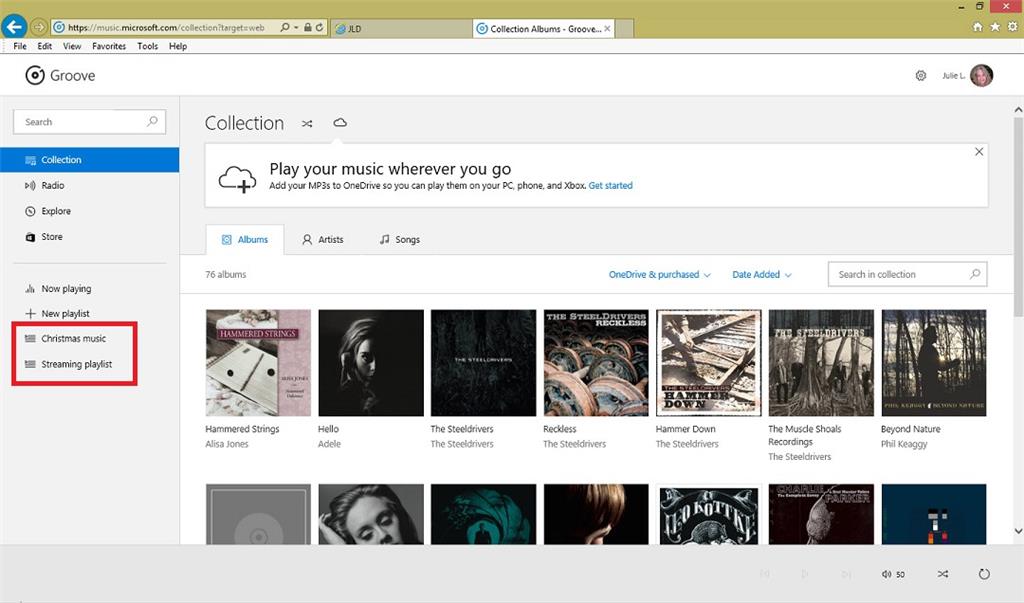
Task: Shuffle the collection via header shuffle icon
Action: pyautogui.click(x=307, y=123)
